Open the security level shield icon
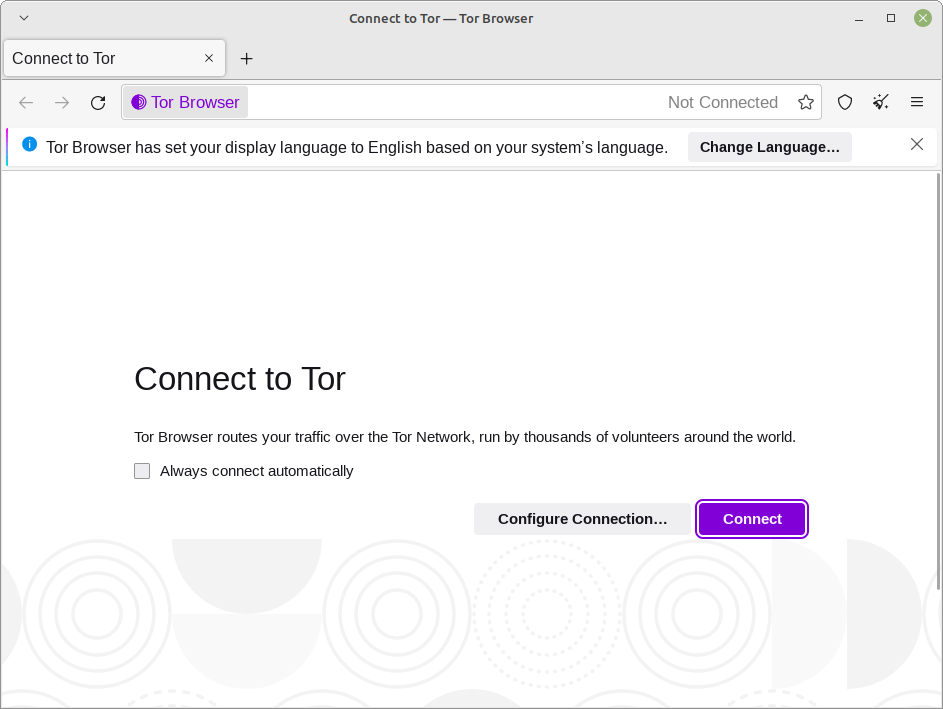Image resolution: width=943 pixels, height=709 pixels. click(845, 102)
